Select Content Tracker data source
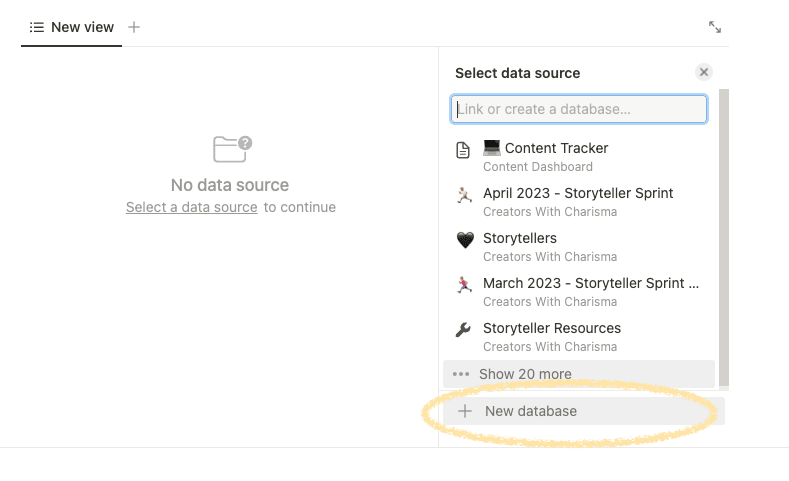Viewport: 789px width, 481px height. [579, 157]
